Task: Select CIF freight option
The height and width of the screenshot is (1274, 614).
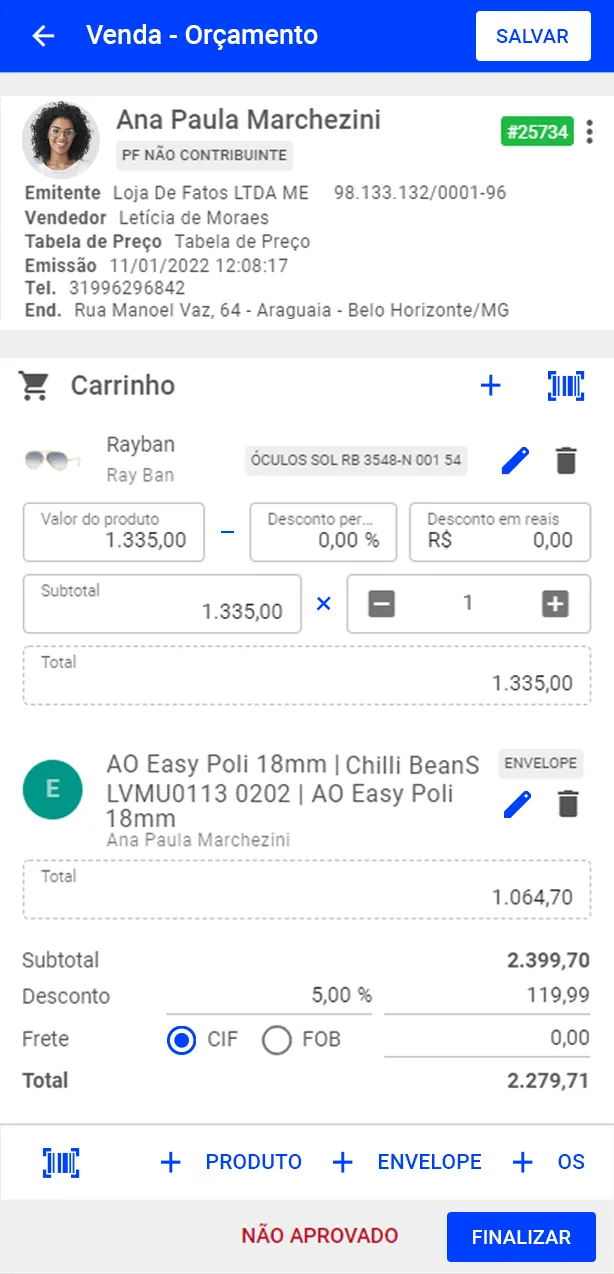Action: (x=182, y=1040)
